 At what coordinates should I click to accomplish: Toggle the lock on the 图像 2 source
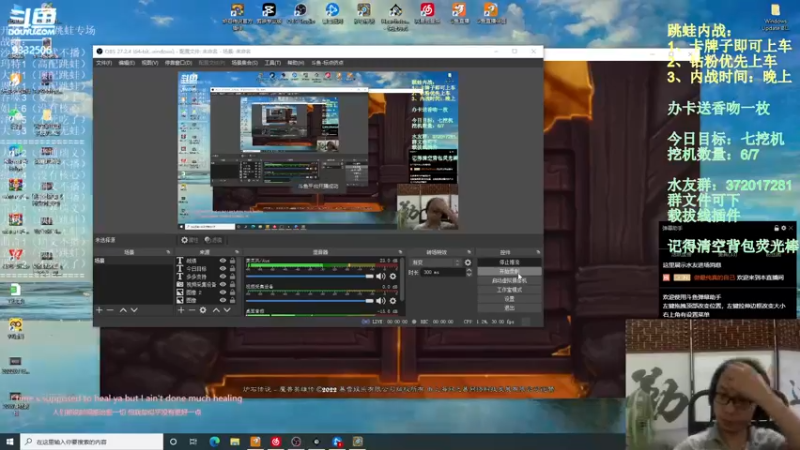233,292
